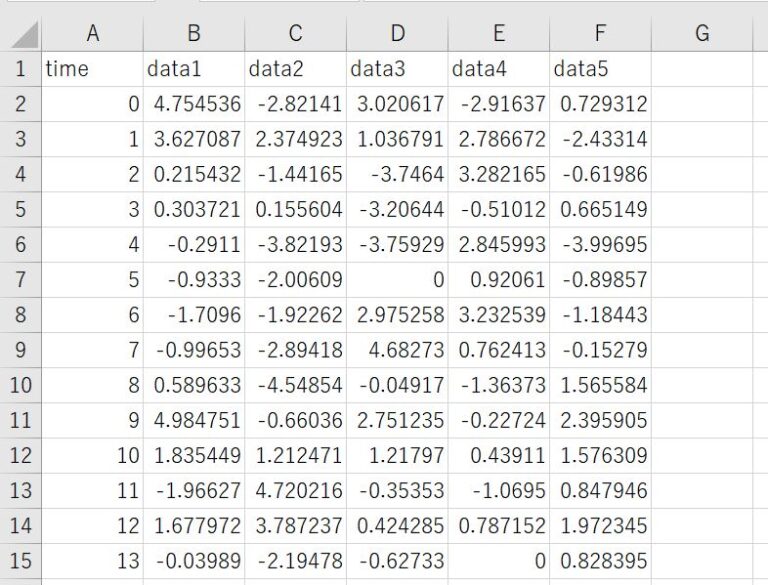Select the "data1" header cell
The image size is (768, 585).
pyautogui.click(x=194, y=69)
